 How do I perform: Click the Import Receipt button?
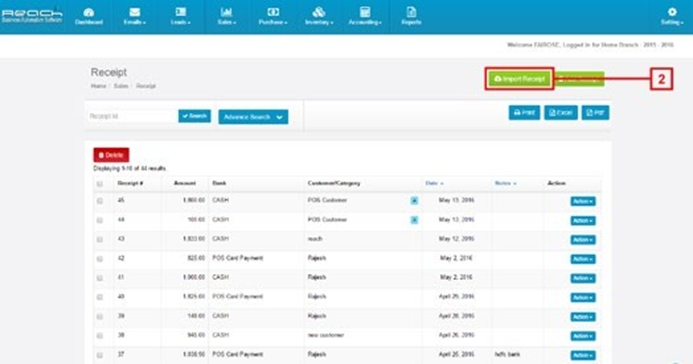point(519,79)
